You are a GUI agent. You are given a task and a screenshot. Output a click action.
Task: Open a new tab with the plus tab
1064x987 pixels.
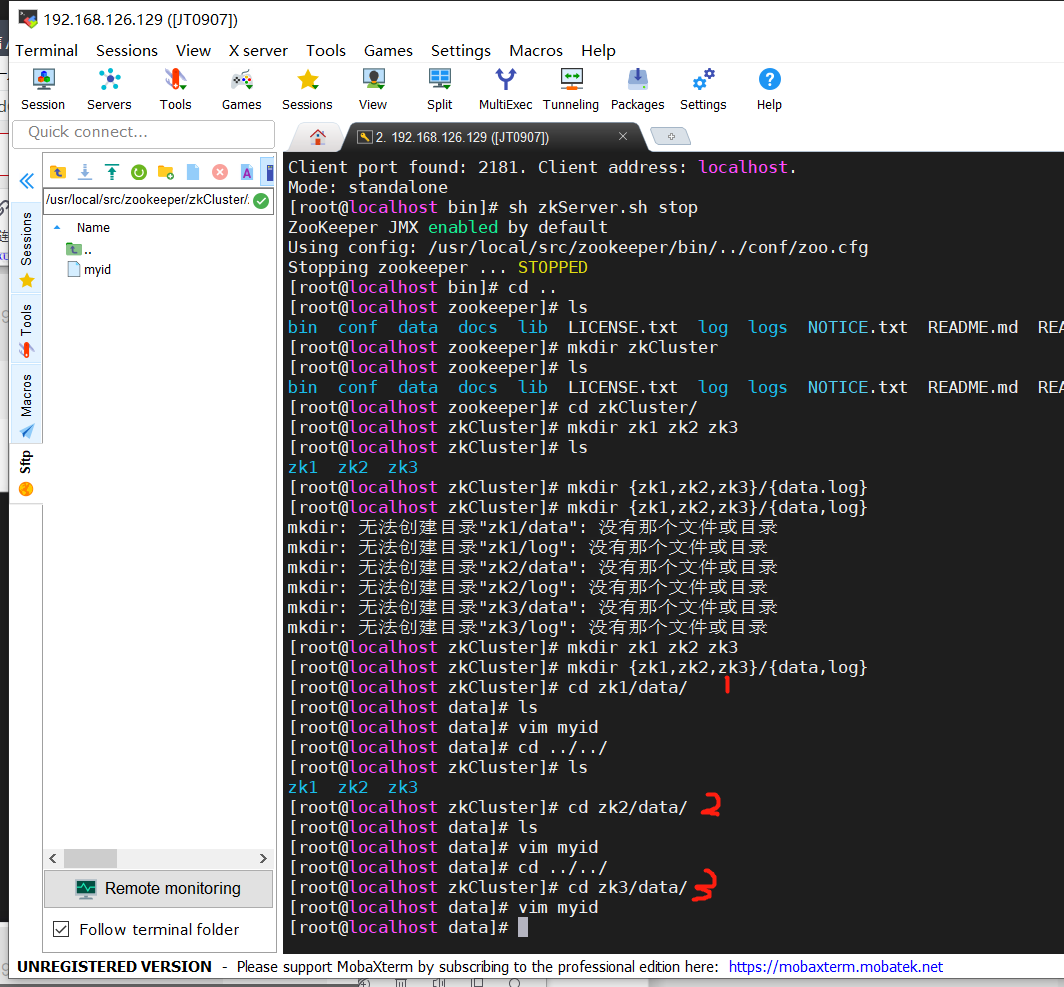(670, 137)
